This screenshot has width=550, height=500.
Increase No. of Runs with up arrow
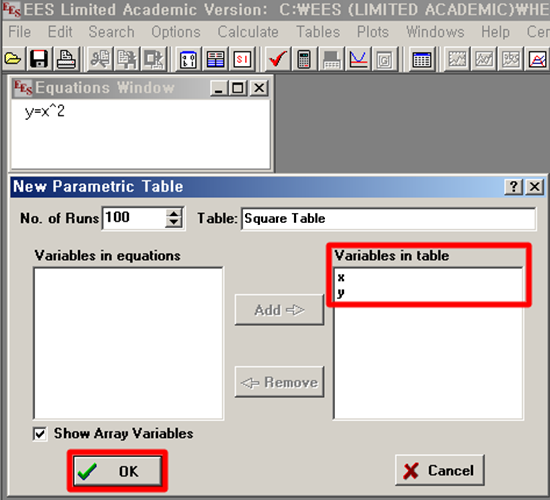point(174,213)
